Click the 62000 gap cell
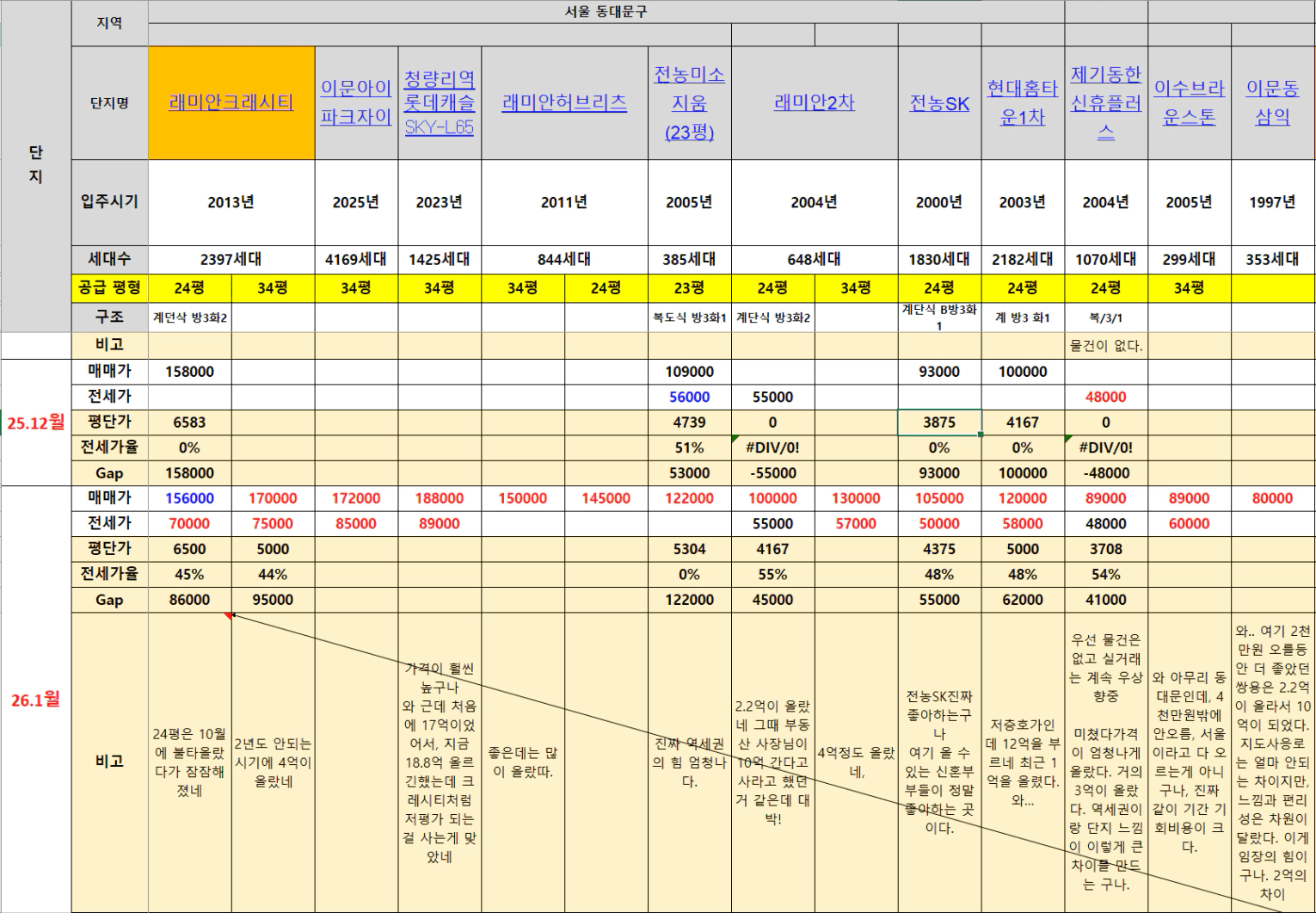This screenshot has width=1316, height=913. pyautogui.click(x=1023, y=600)
